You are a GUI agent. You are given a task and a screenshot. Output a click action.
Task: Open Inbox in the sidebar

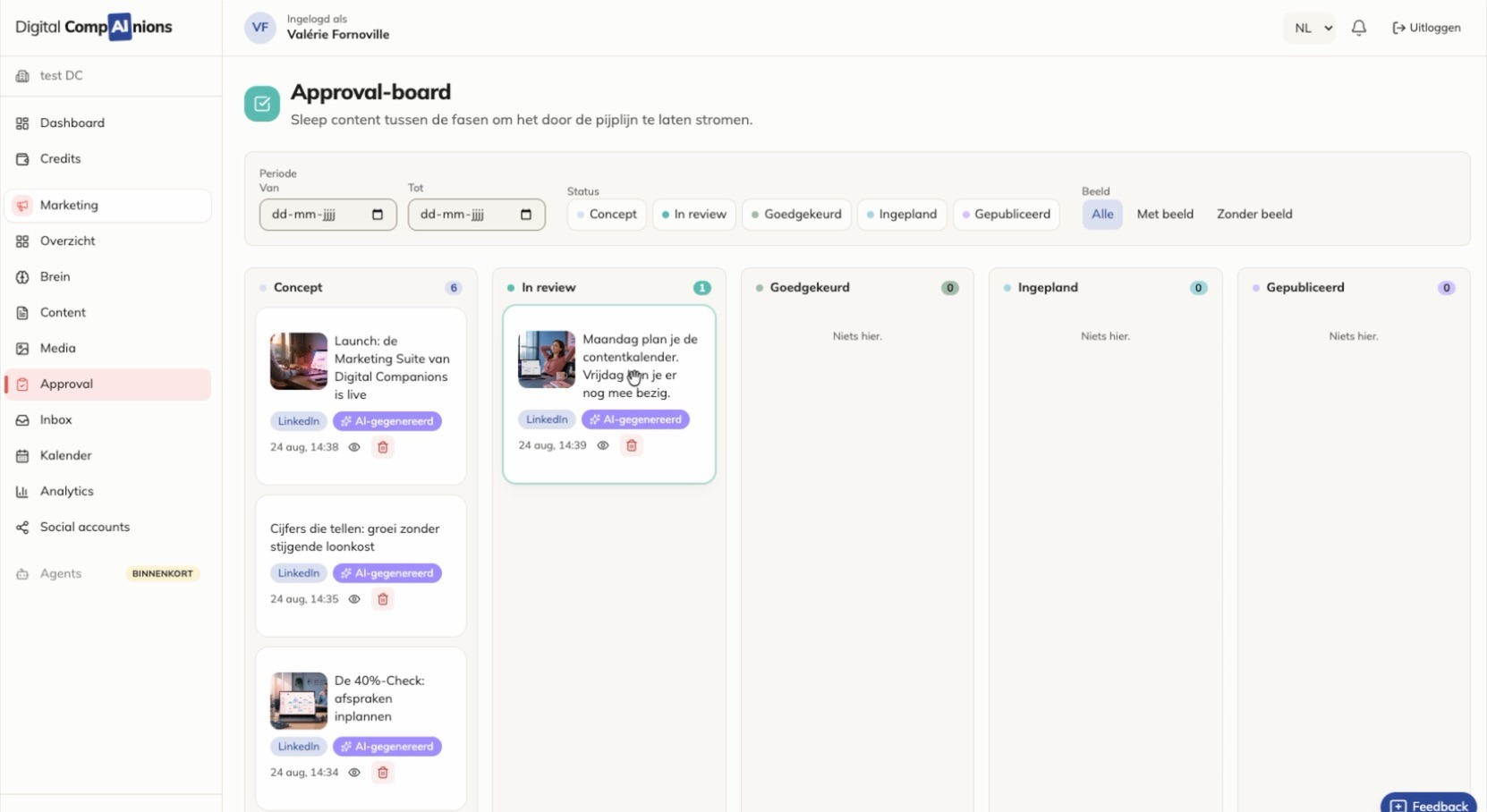click(x=108, y=420)
